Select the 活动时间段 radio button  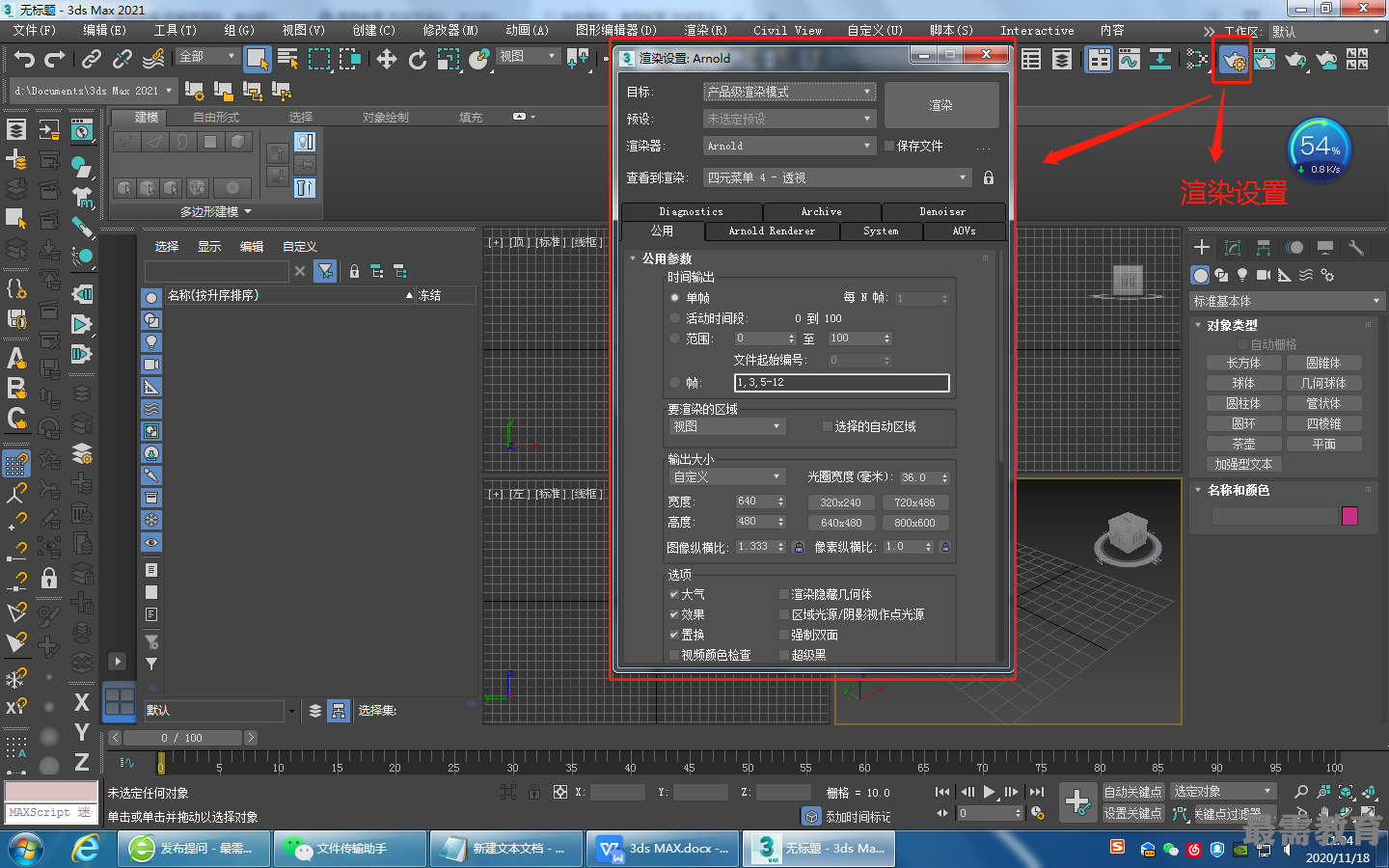point(675,318)
